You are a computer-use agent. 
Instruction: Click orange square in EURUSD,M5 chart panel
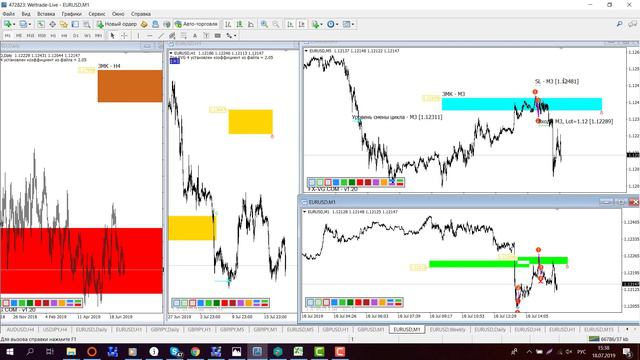(x=384, y=182)
